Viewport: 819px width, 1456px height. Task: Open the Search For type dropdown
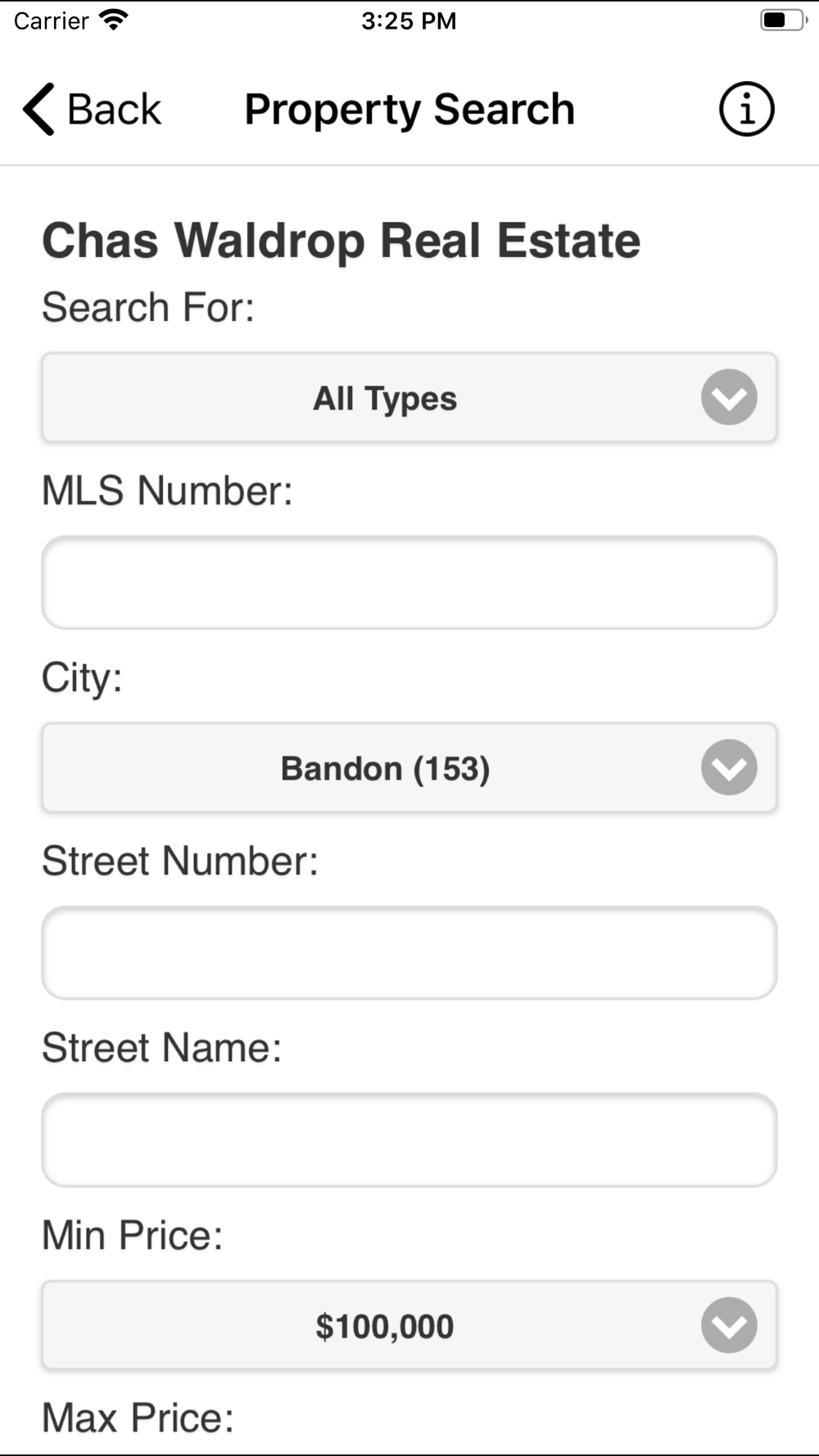point(409,398)
